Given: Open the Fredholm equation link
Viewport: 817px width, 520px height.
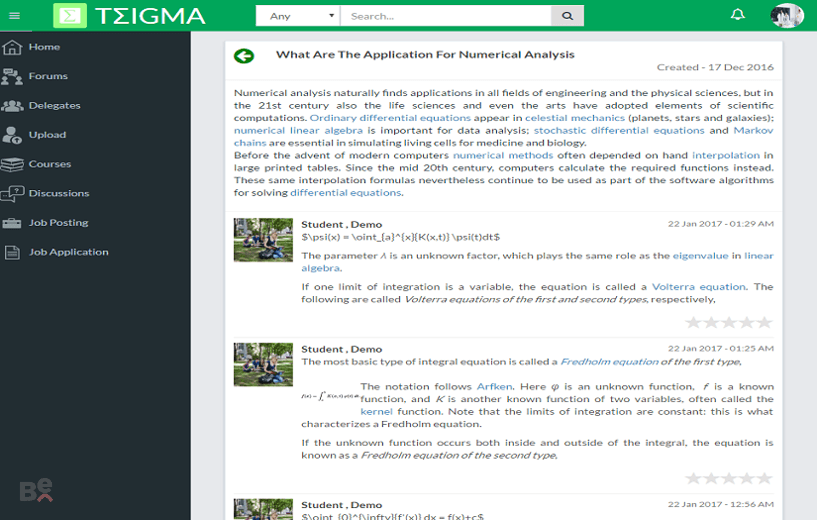Looking at the screenshot, I should [x=610, y=362].
